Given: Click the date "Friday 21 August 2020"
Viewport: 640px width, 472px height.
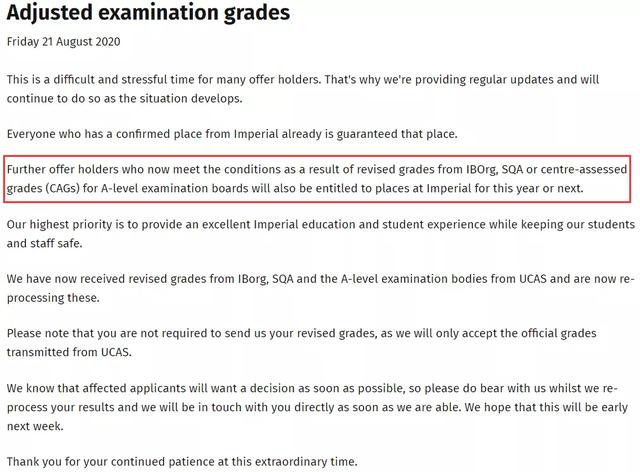Looking at the screenshot, I should pos(65,43).
